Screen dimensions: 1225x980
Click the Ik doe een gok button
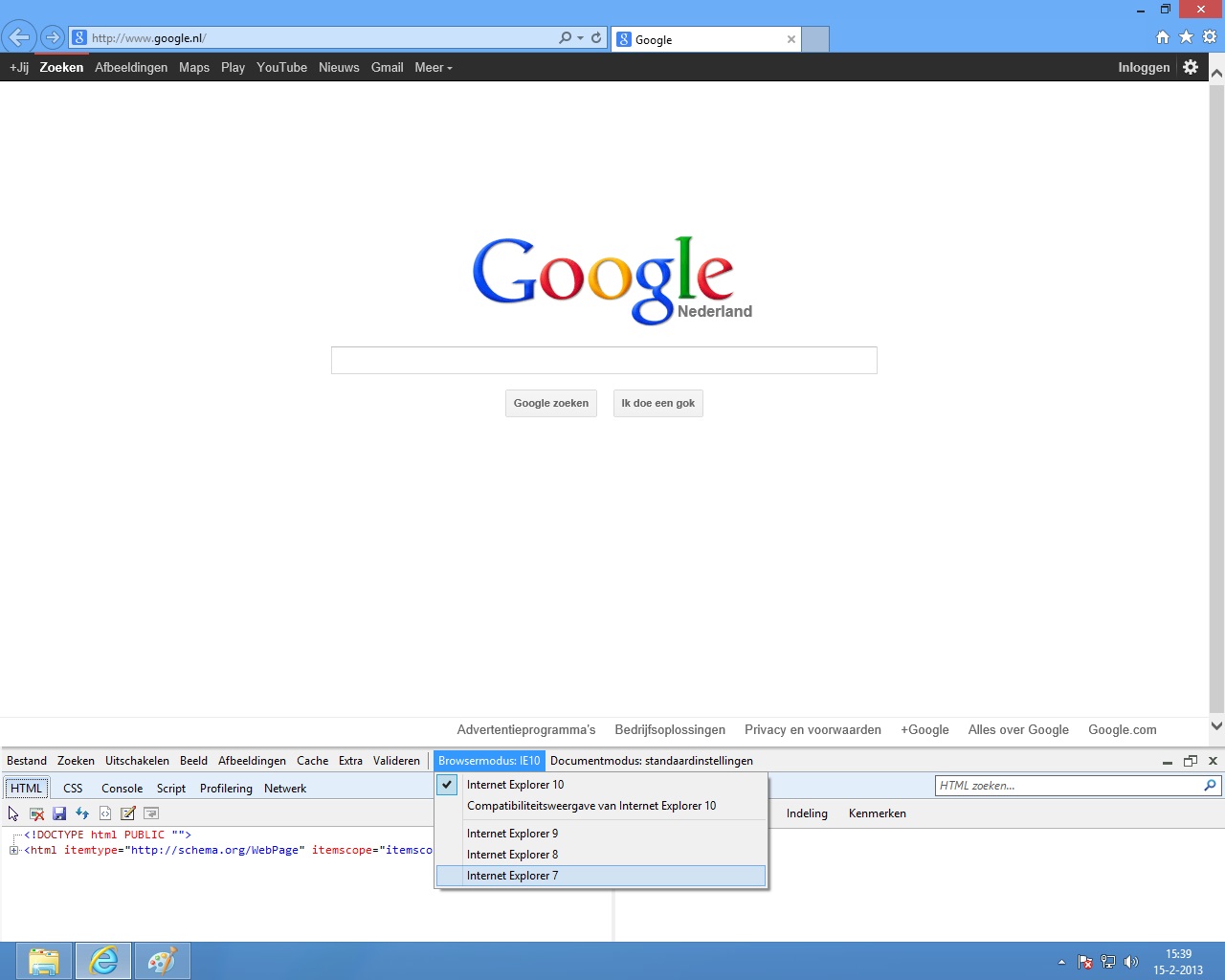point(658,403)
